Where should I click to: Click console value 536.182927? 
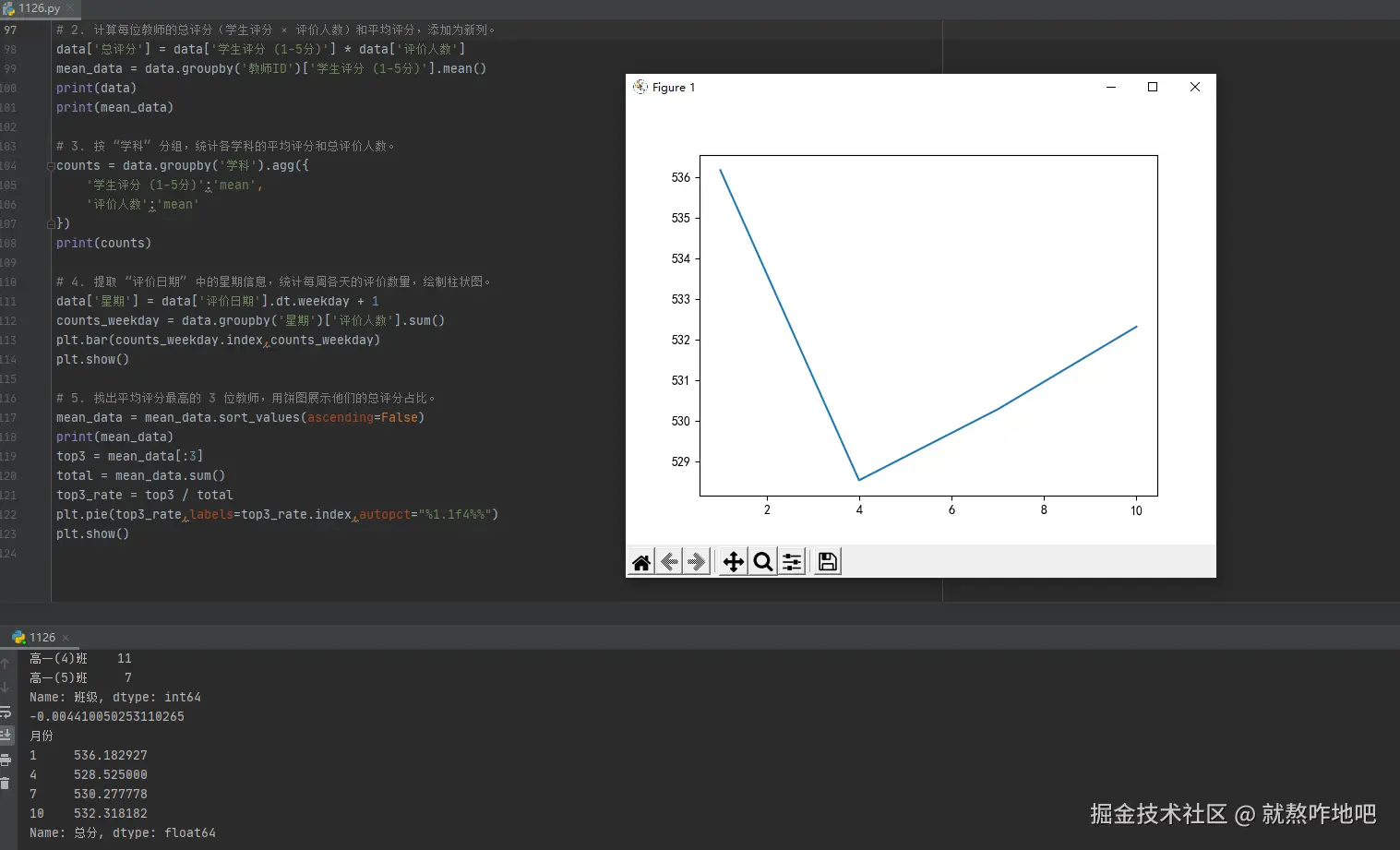[x=111, y=756]
